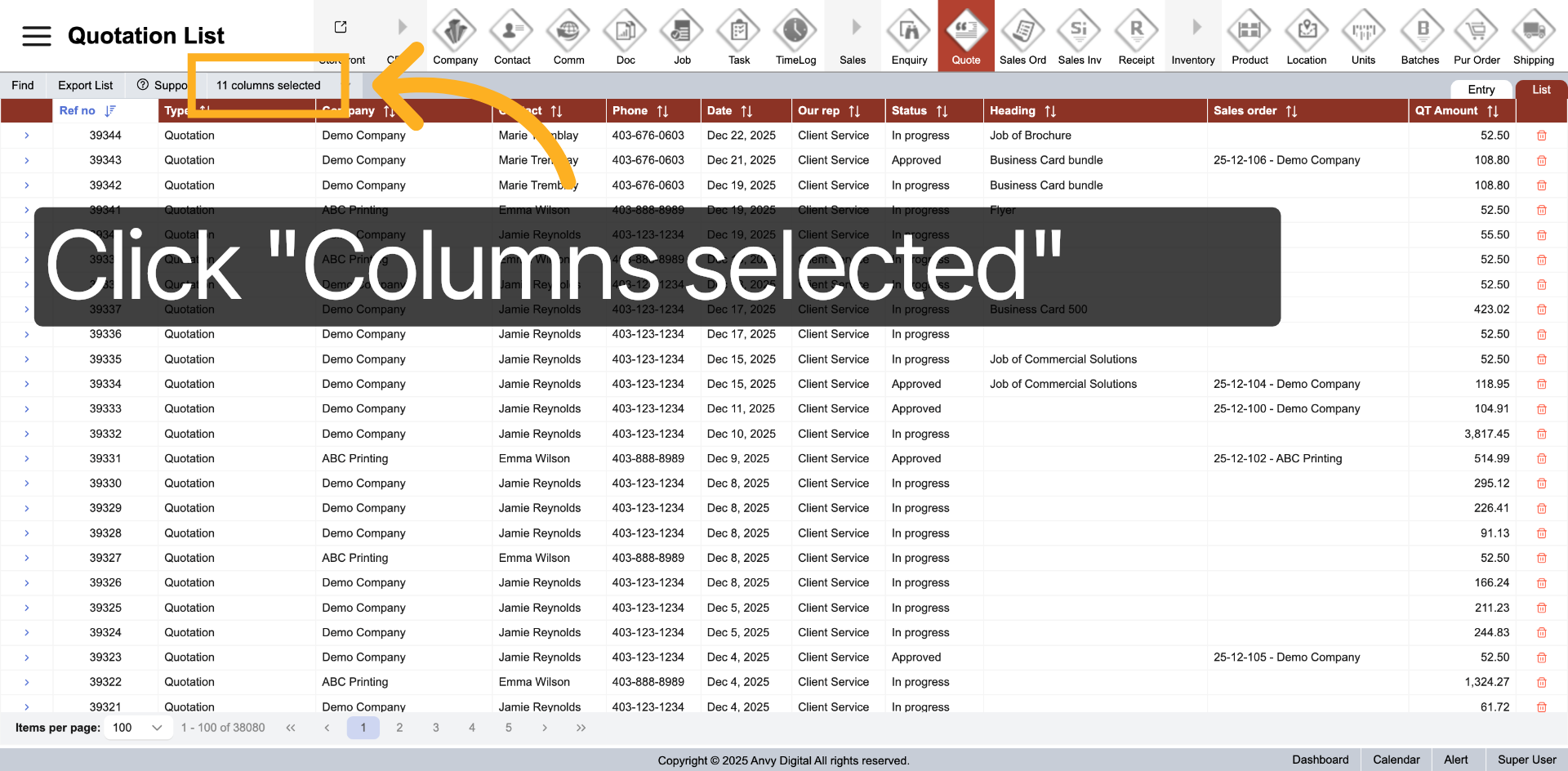Toggle sort on Status column
The width and height of the screenshot is (1568, 771).
942,111
